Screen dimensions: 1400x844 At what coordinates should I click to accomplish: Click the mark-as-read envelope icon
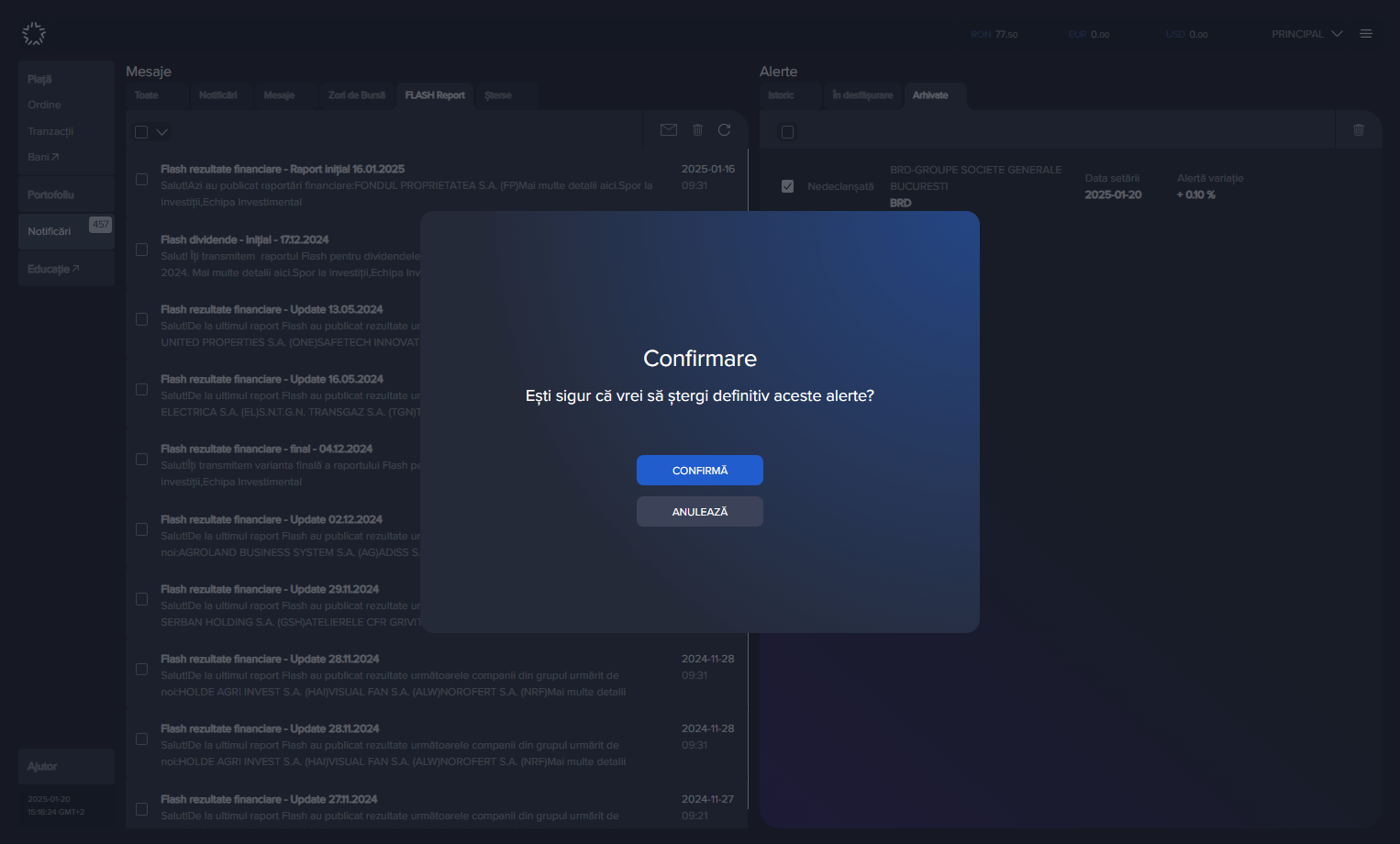(x=669, y=130)
